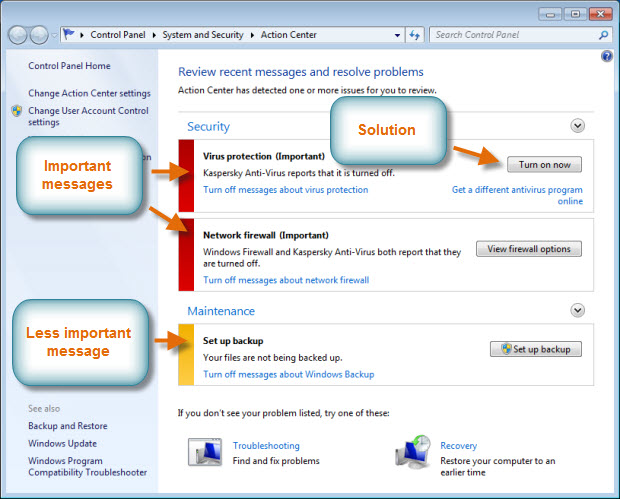Open Turn off messages about virus protection
This screenshot has height=499, width=620.
click(x=285, y=190)
